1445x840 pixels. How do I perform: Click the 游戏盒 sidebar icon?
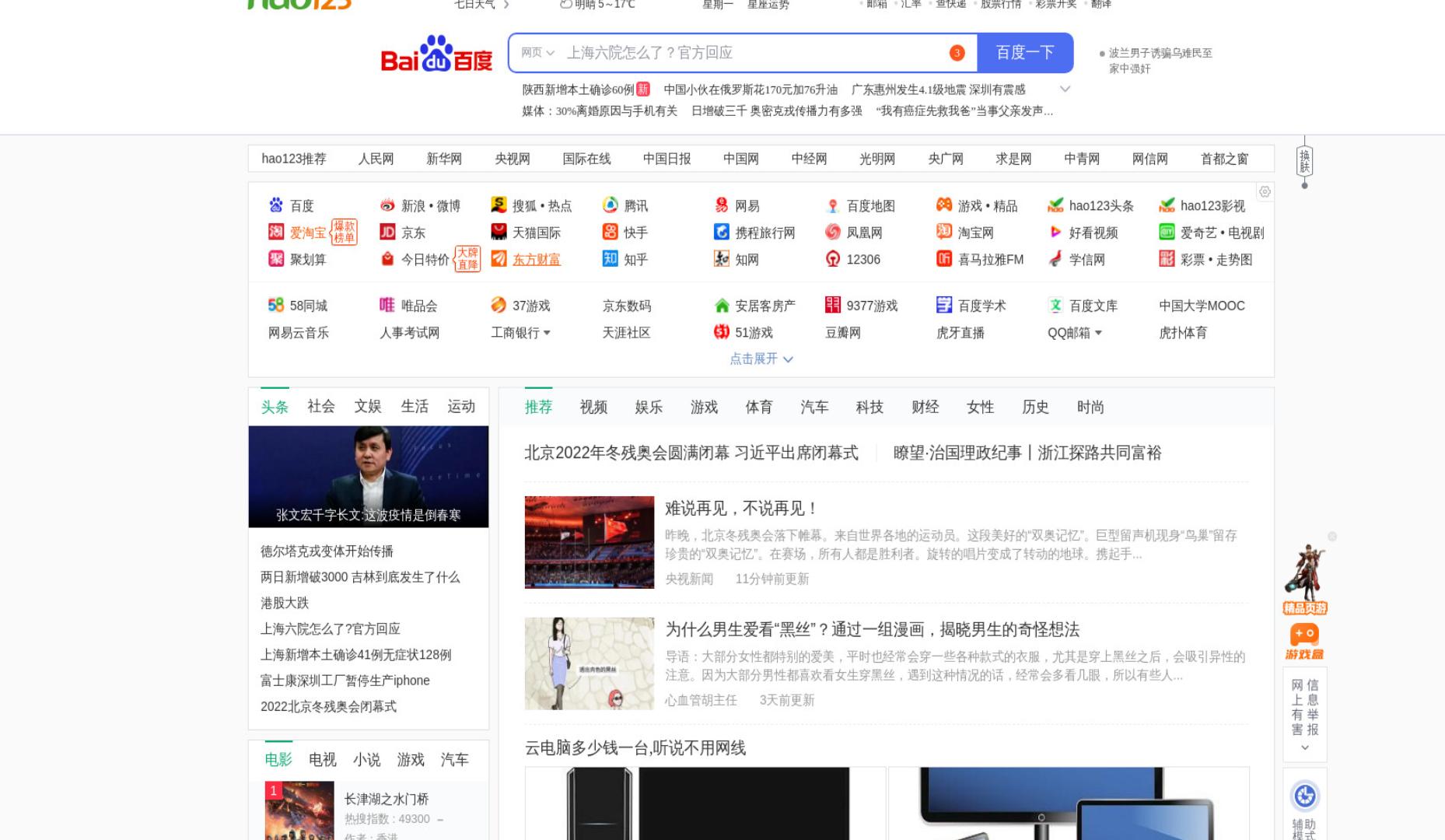point(1304,642)
